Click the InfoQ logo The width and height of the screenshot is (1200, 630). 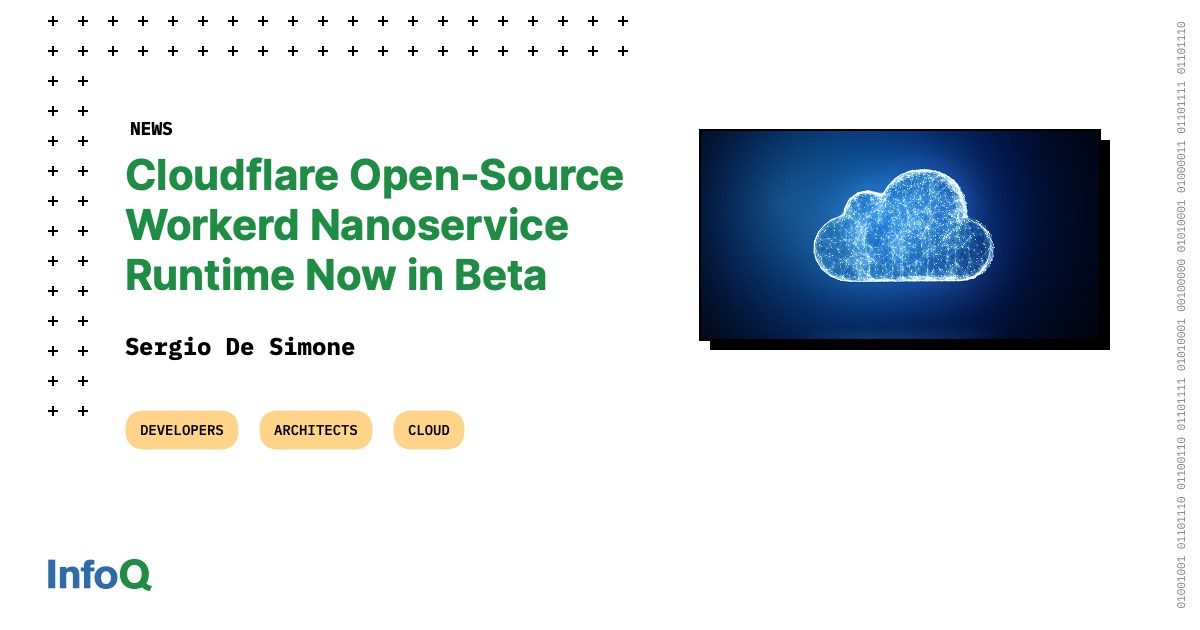coord(97,575)
